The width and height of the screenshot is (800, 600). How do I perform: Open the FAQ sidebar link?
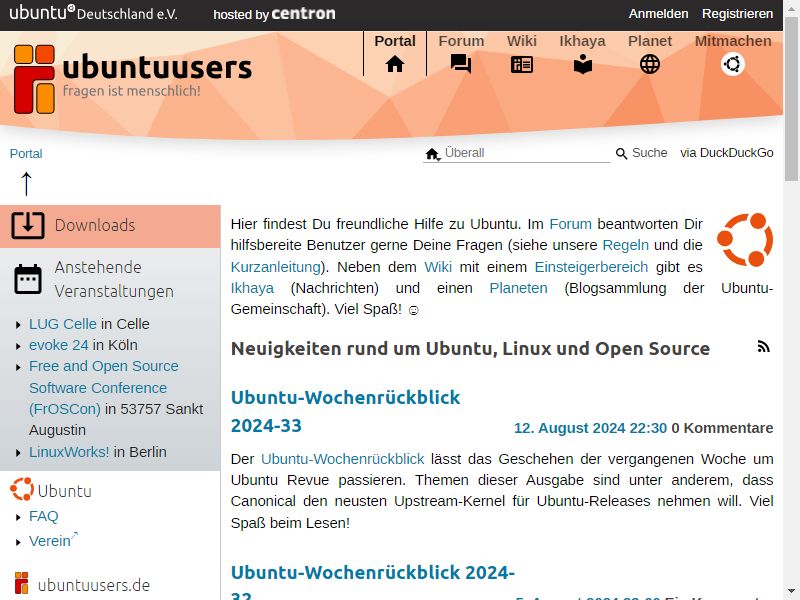pos(43,516)
